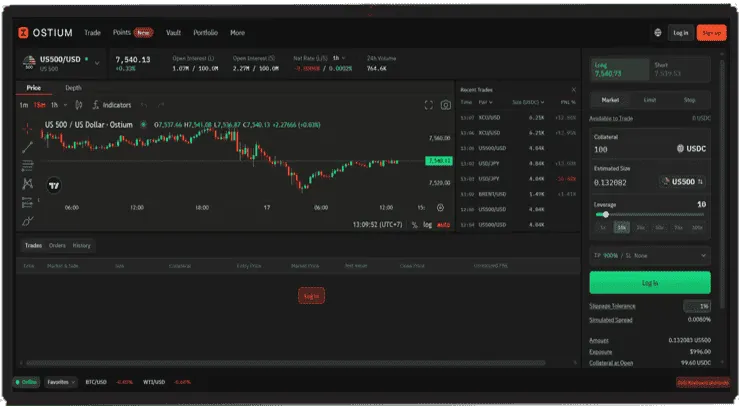Expand the US500/USD market selector
The width and height of the screenshot is (740, 410).
pyautogui.click(x=97, y=63)
